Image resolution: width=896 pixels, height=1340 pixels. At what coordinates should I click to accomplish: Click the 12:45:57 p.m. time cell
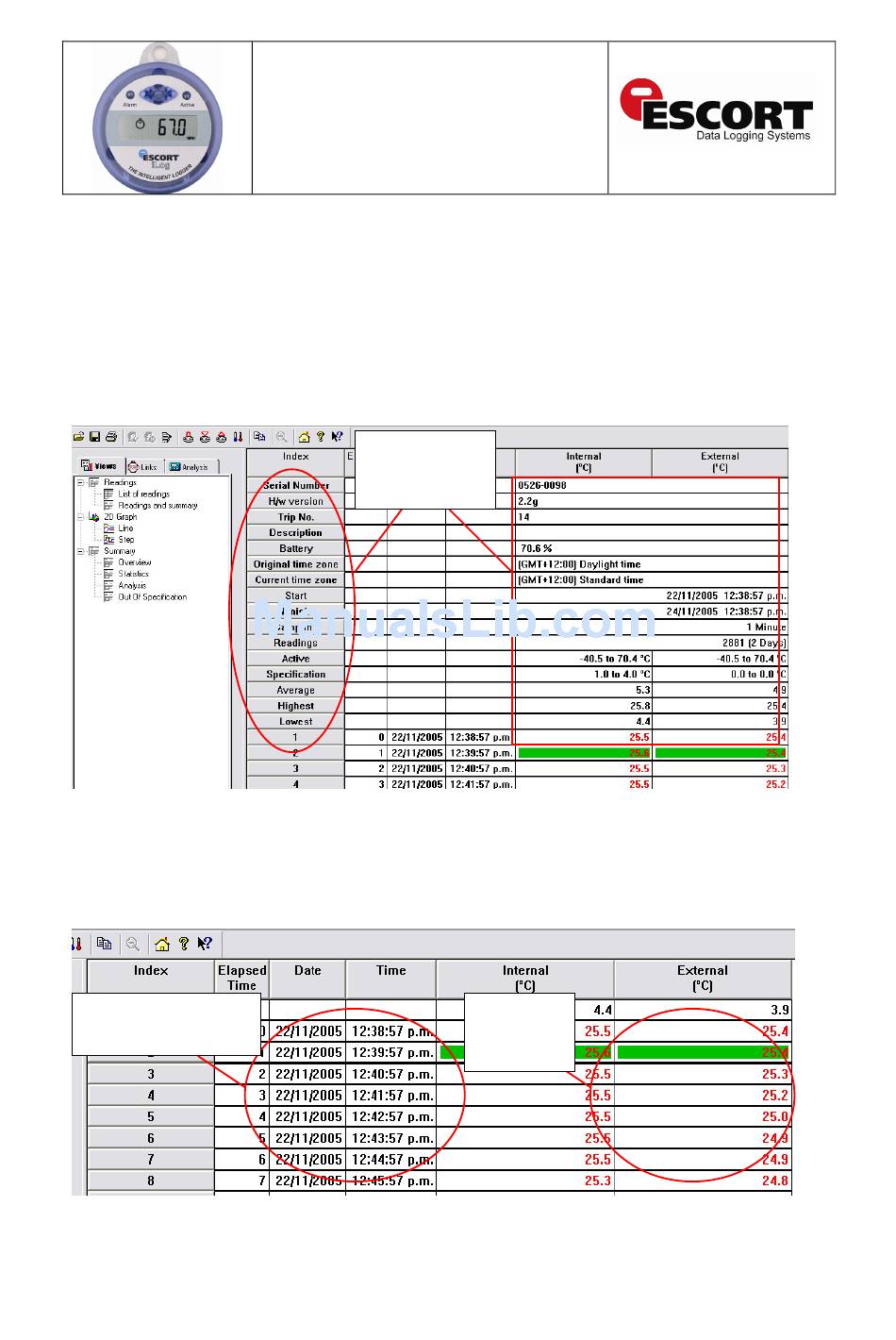pos(390,1181)
